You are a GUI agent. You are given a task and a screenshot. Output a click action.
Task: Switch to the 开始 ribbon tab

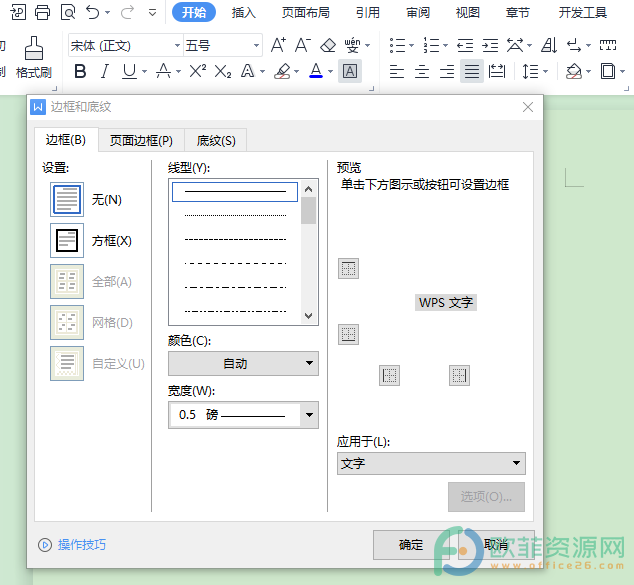coord(194,13)
